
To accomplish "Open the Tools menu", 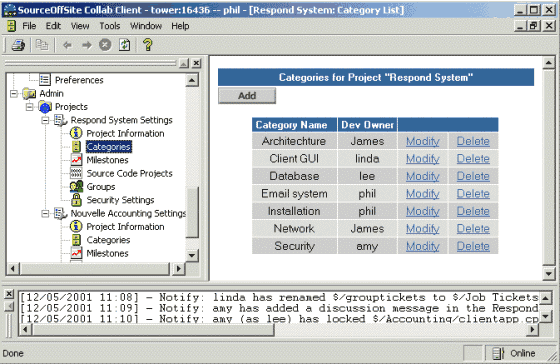I will click(110, 26).
